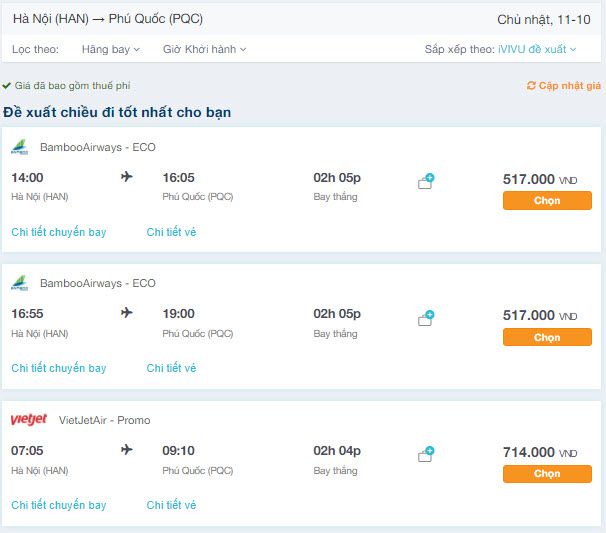Click the VietJet airline logo
The height and width of the screenshot is (533, 606).
pyautogui.click(x=28, y=420)
